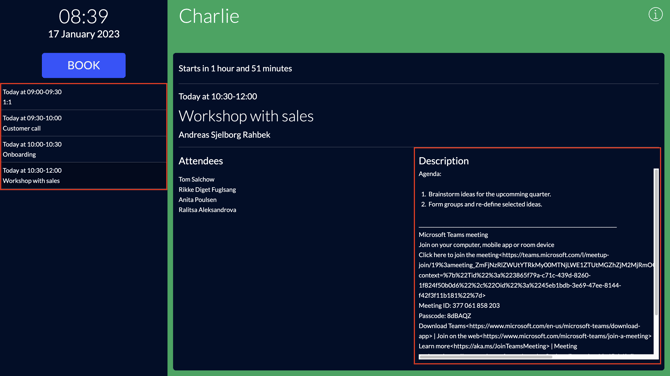The image size is (670, 376).
Task: Select Workshop with sales in list
Action: [84, 176]
